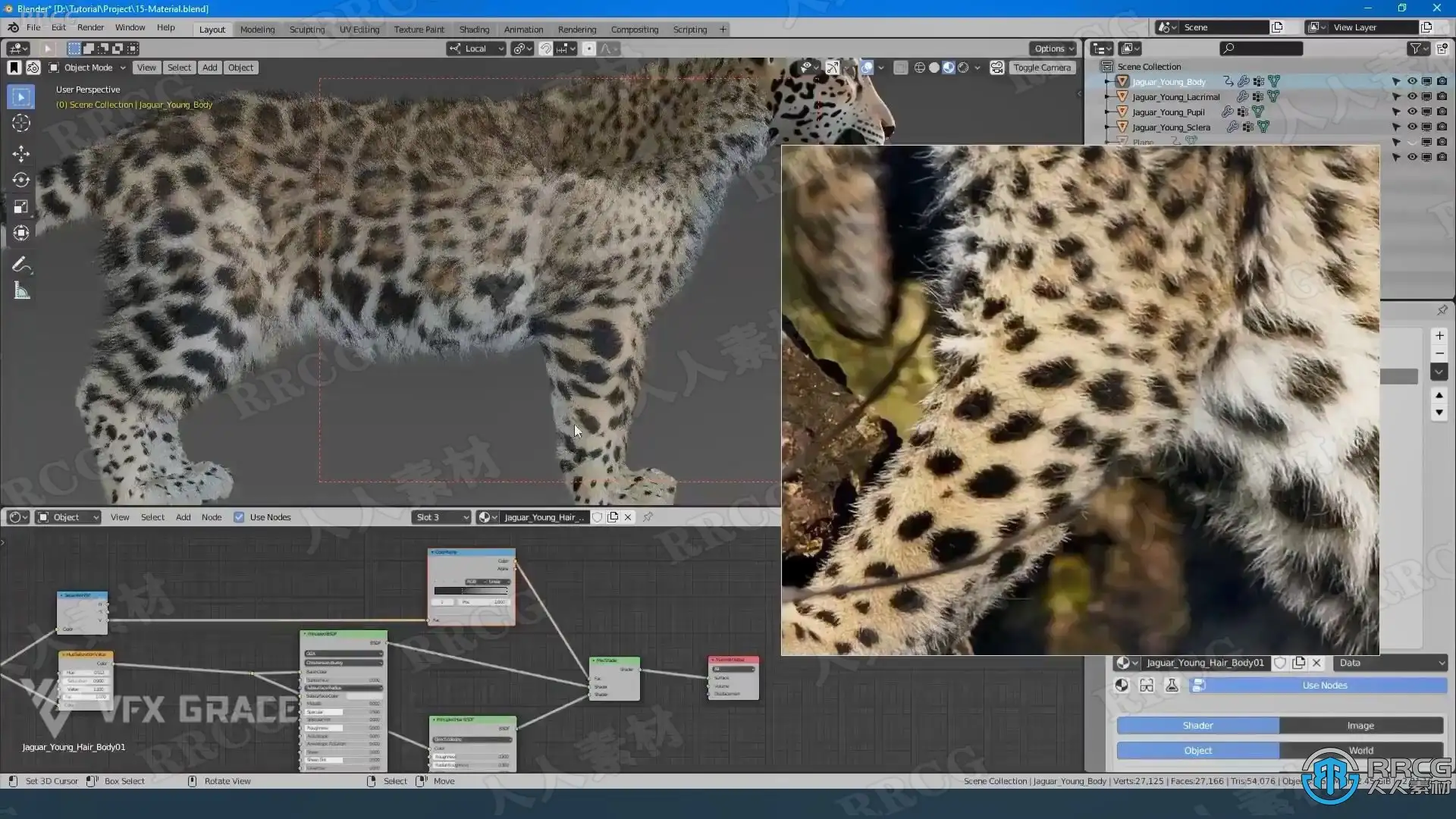Open the Local transform orientation dropdown
Viewport: 1456px width, 819px height.
click(x=476, y=49)
